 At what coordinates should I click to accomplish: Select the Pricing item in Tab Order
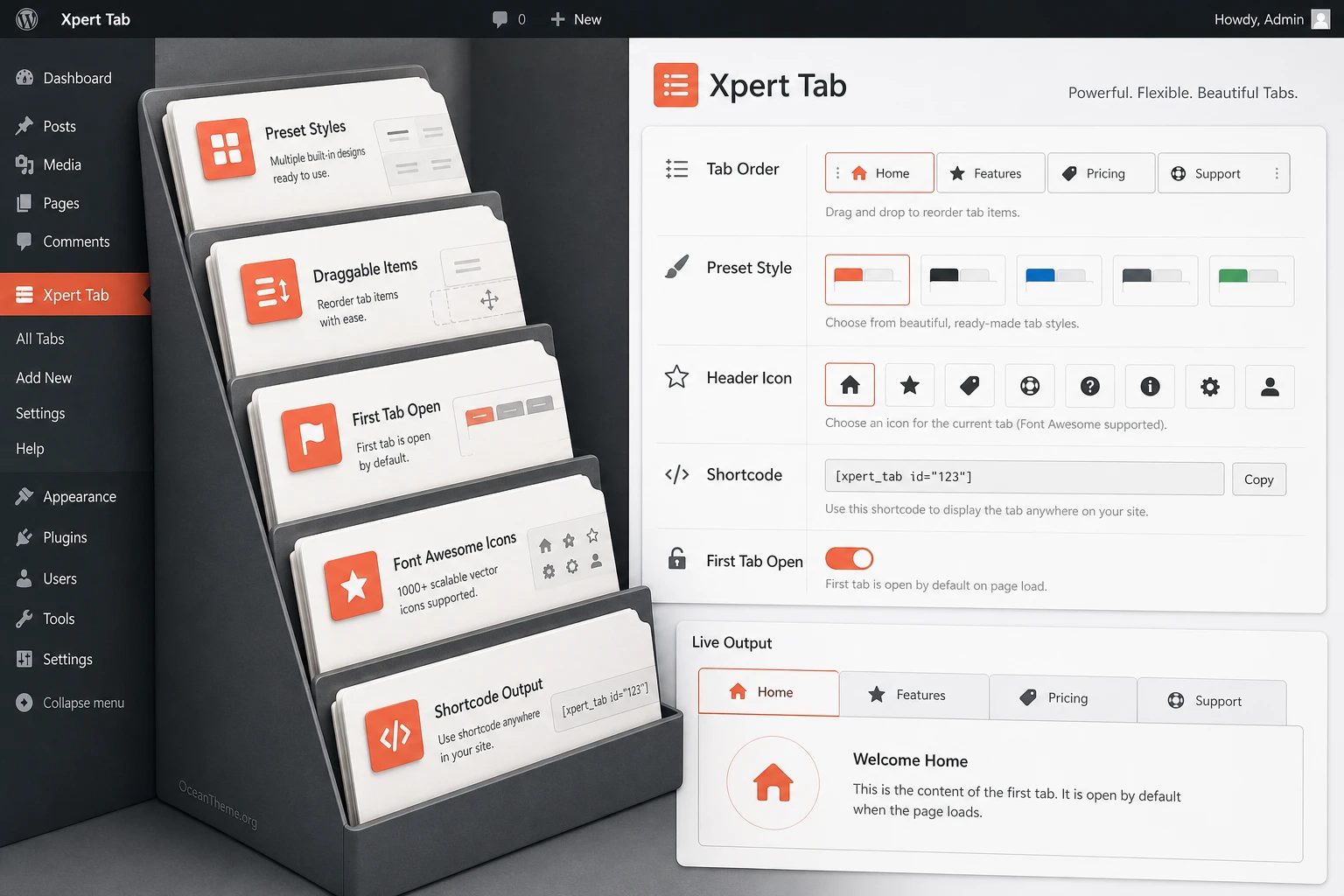(1101, 173)
